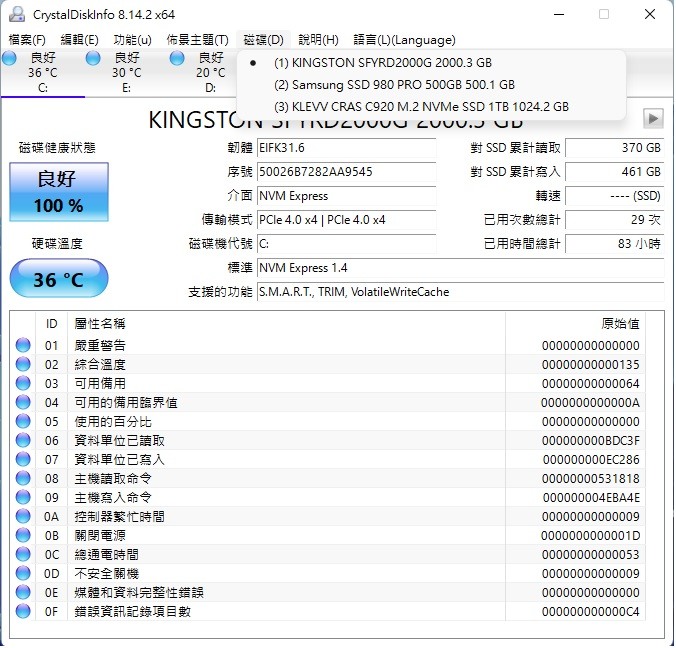
Task: Click the firmware field EIFK31.6
Action: (x=346, y=148)
